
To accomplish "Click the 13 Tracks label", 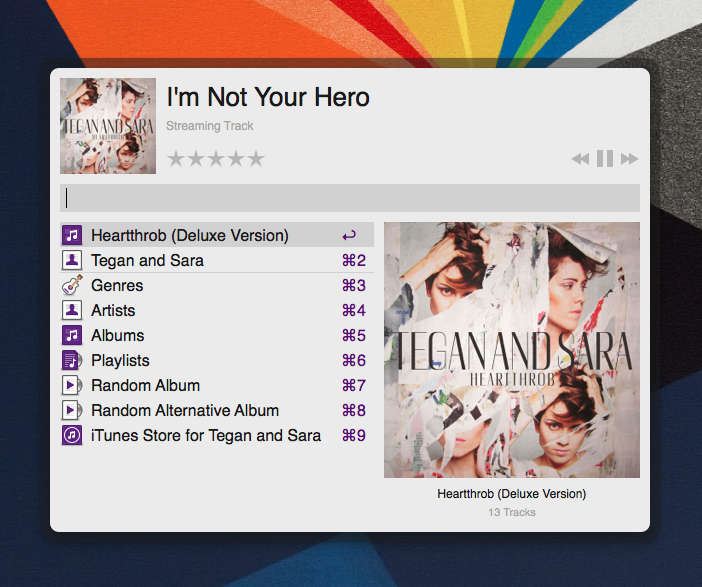I will click(512, 512).
